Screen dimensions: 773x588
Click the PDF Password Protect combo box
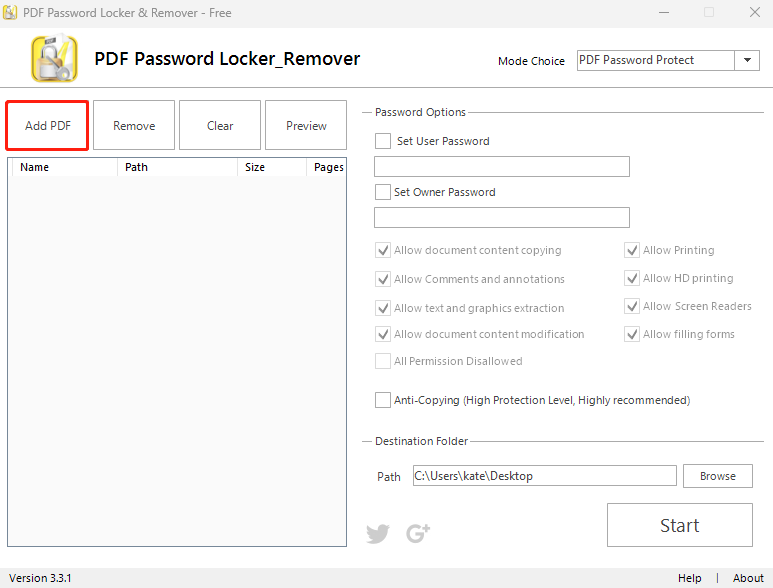(x=668, y=60)
